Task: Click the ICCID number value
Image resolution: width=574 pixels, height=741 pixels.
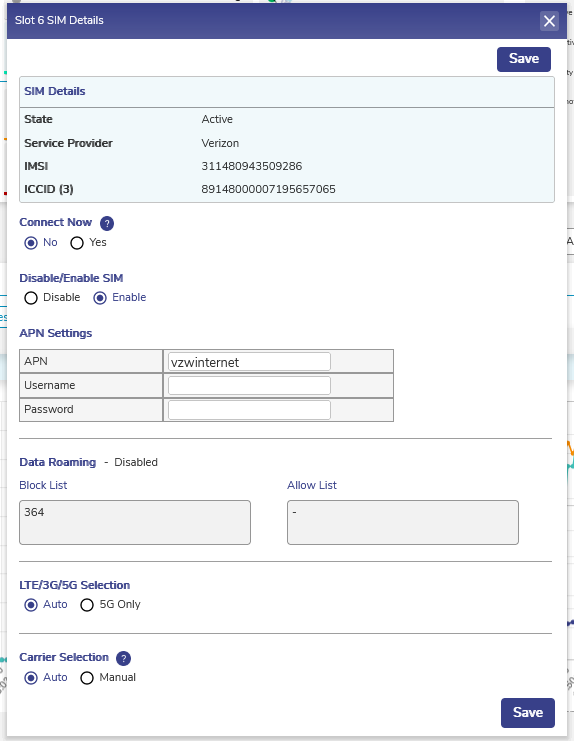Action: (x=268, y=190)
